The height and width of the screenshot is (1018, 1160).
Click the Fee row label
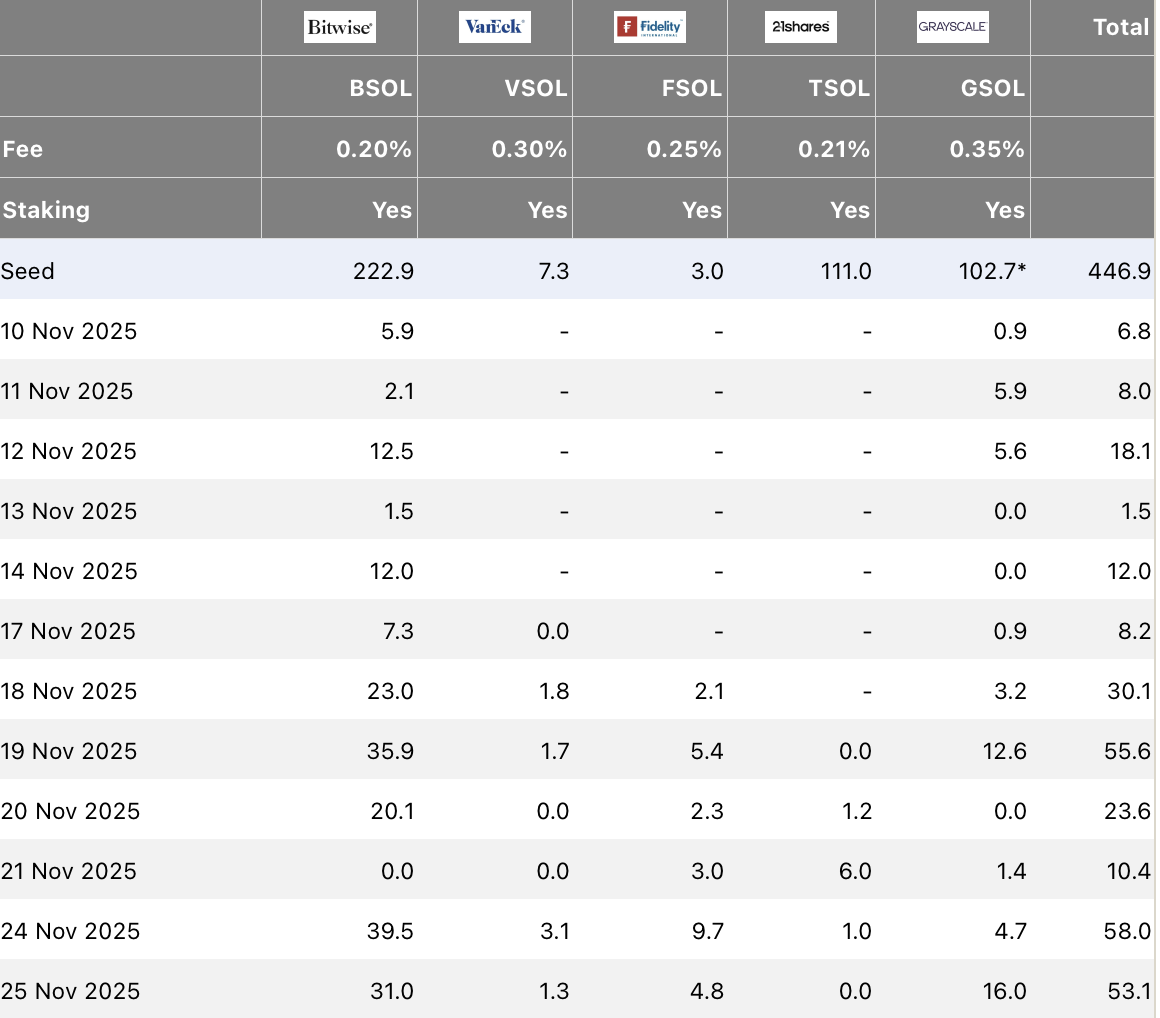coord(22,149)
